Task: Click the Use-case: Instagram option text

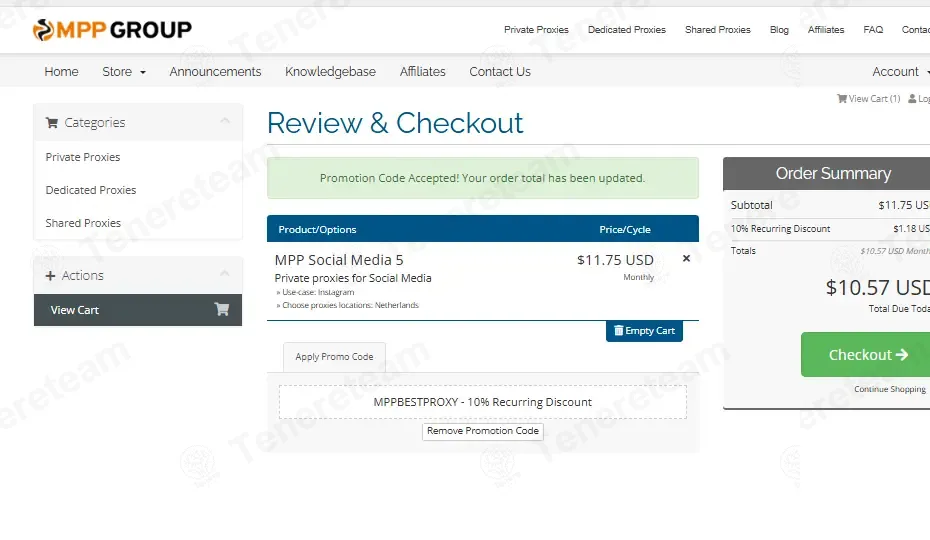Action: pos(315,293)
